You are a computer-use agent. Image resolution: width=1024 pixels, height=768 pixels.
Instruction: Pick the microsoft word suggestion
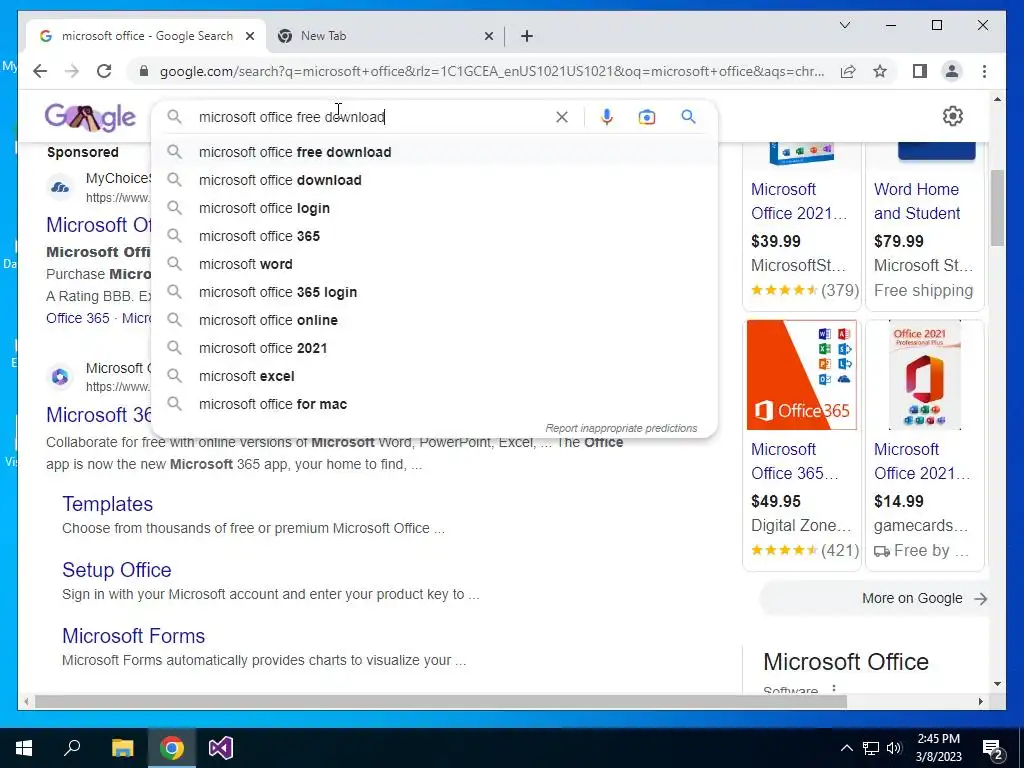[x=434, y=264]
